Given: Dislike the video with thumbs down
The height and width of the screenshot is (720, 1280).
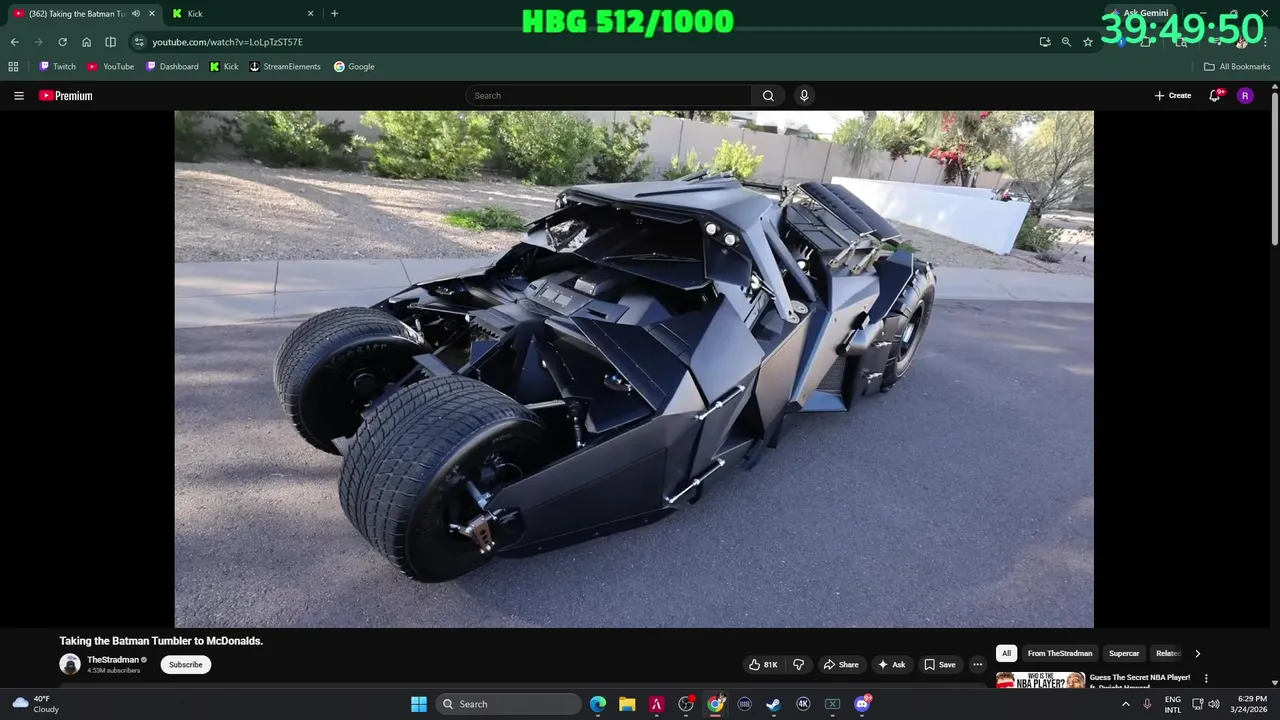Looking at the screenshot, I should click(798, 665).
